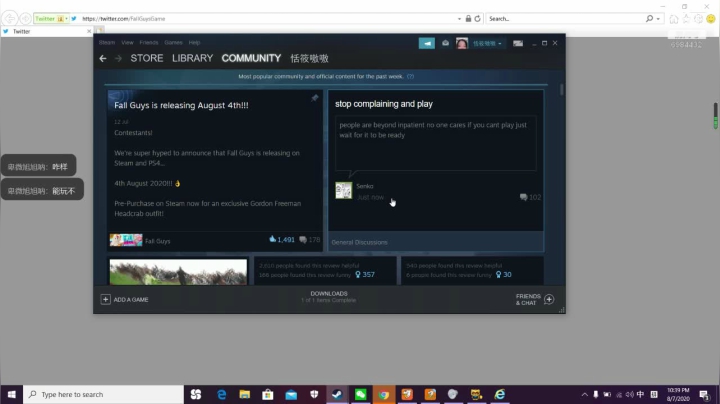Click Windows 'Type here to search' box

[x=104, y=394]
